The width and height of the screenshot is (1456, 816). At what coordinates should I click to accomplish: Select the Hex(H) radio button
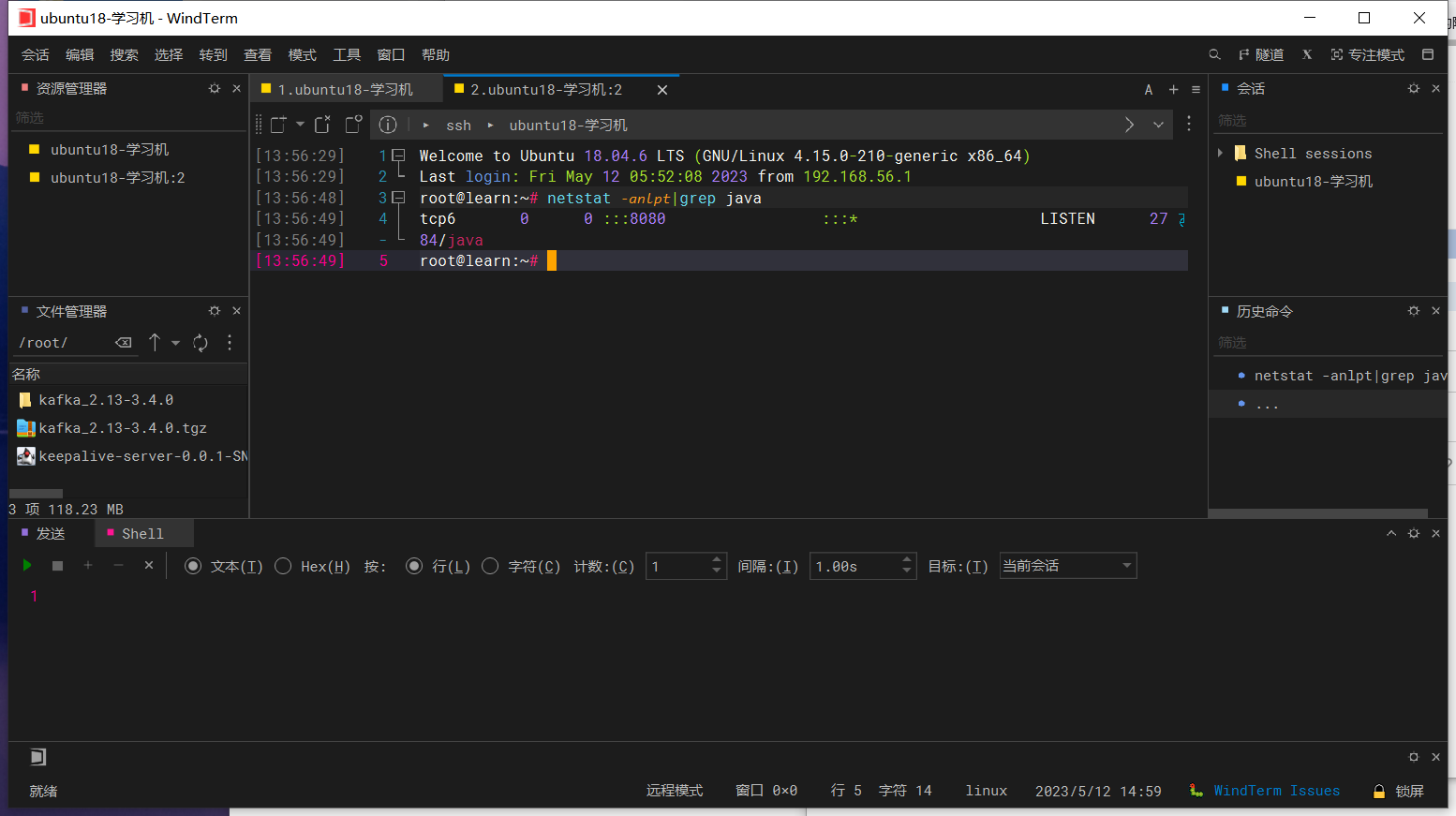(x=283, y=566)
